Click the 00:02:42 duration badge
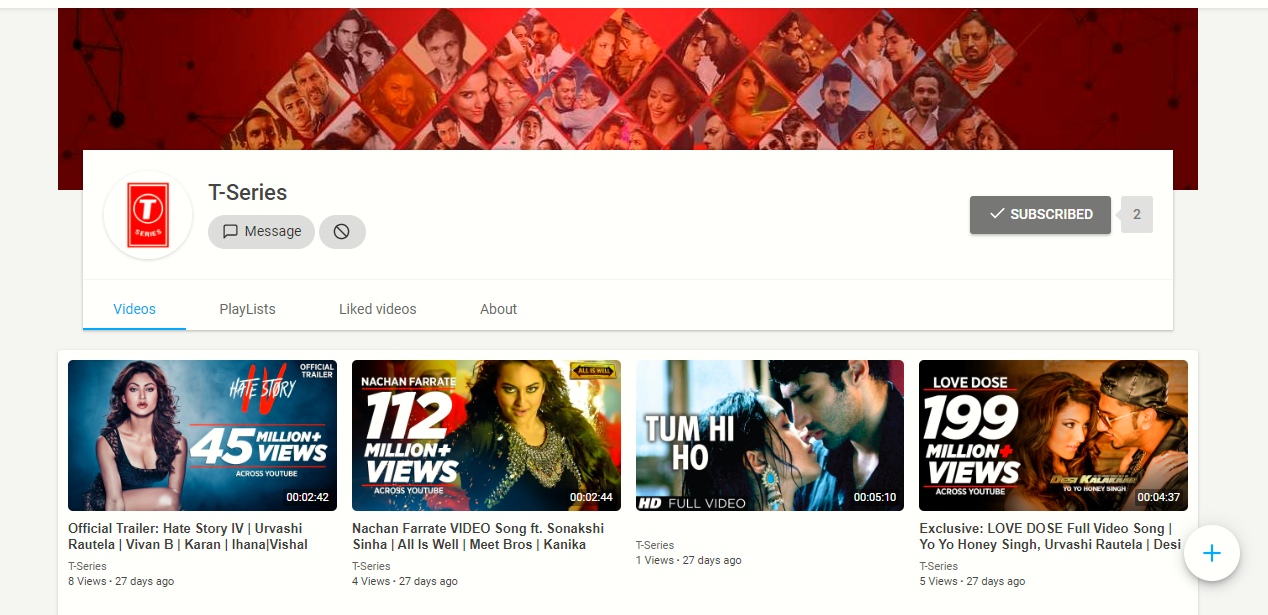This screenshot has width=1268, height=615. pyautogui.click(x=307, y=497)
